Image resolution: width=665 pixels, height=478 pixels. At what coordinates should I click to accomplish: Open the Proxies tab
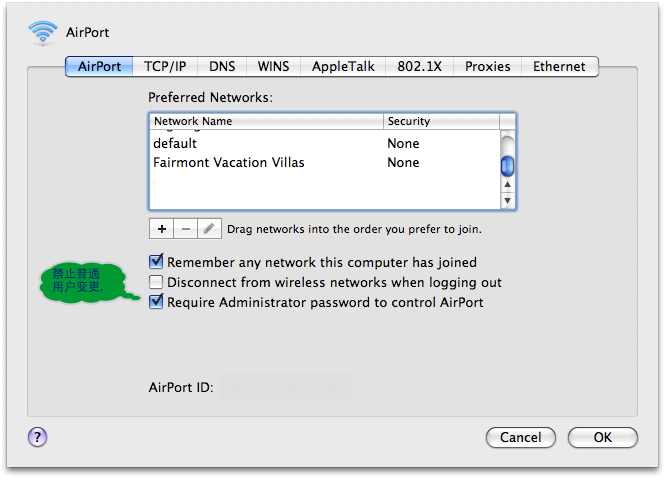pos(487,67)
